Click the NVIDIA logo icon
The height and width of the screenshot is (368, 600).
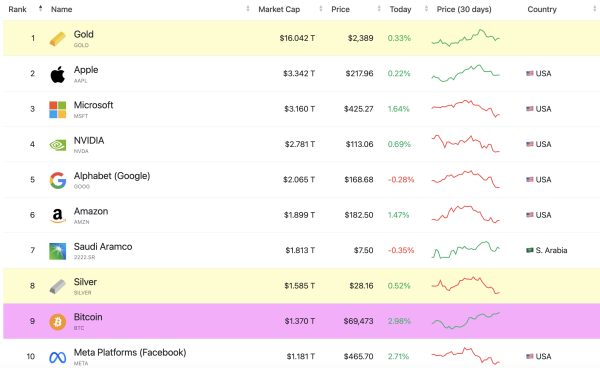coord(57,145)
